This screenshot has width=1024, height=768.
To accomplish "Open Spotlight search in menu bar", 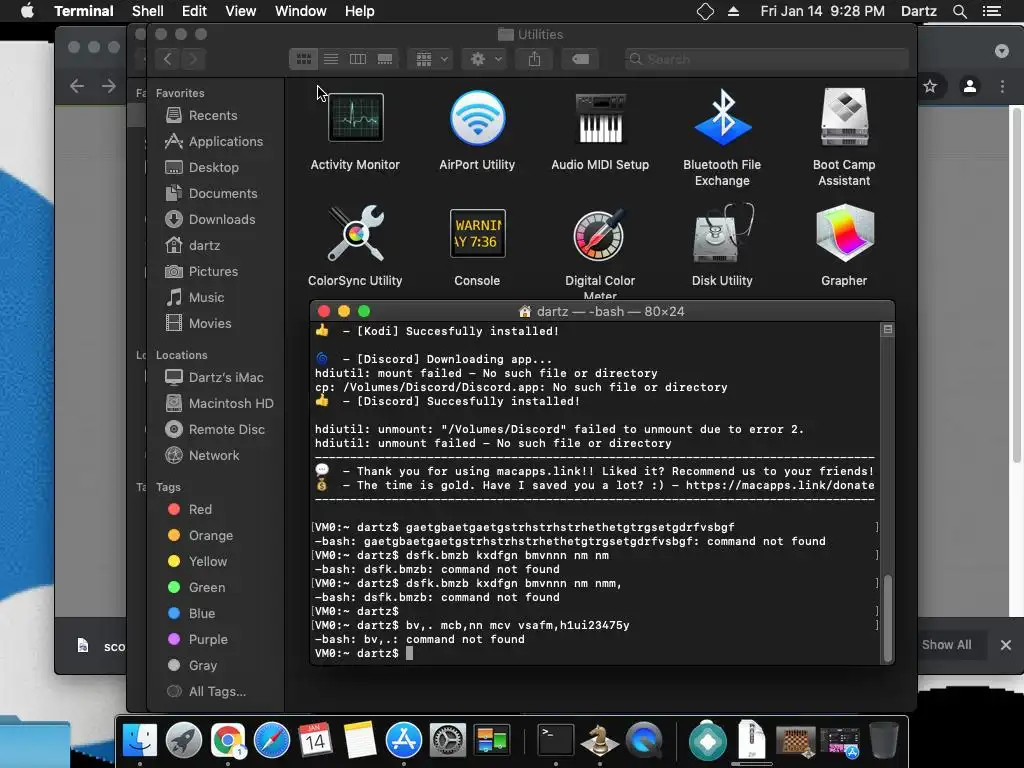I will 959,11.
